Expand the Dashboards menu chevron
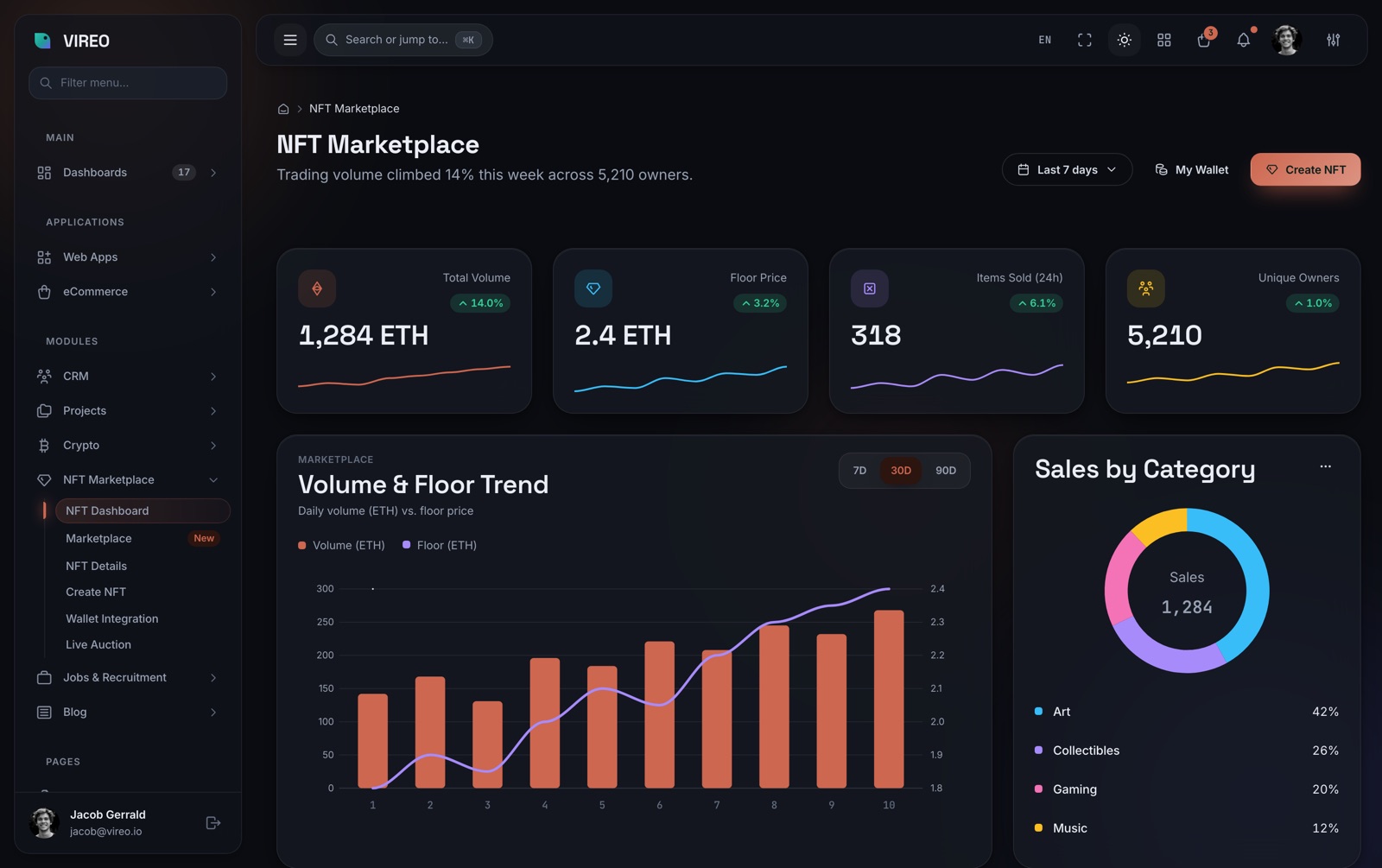This screenshot has height=868, width=1382. pyautogui.click(x=213, y=173)
